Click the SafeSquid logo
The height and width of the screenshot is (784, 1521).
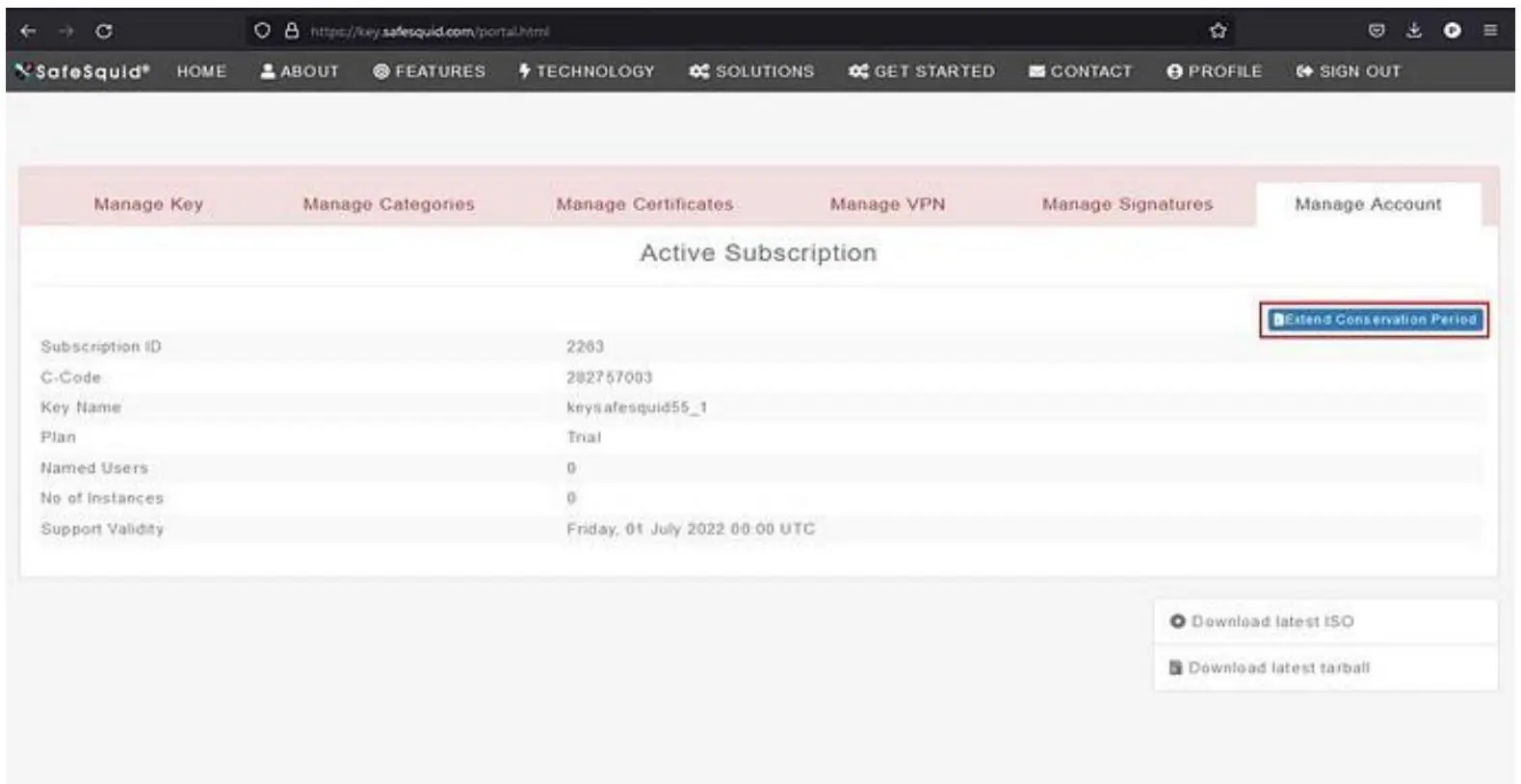click(x=84, y=71)
